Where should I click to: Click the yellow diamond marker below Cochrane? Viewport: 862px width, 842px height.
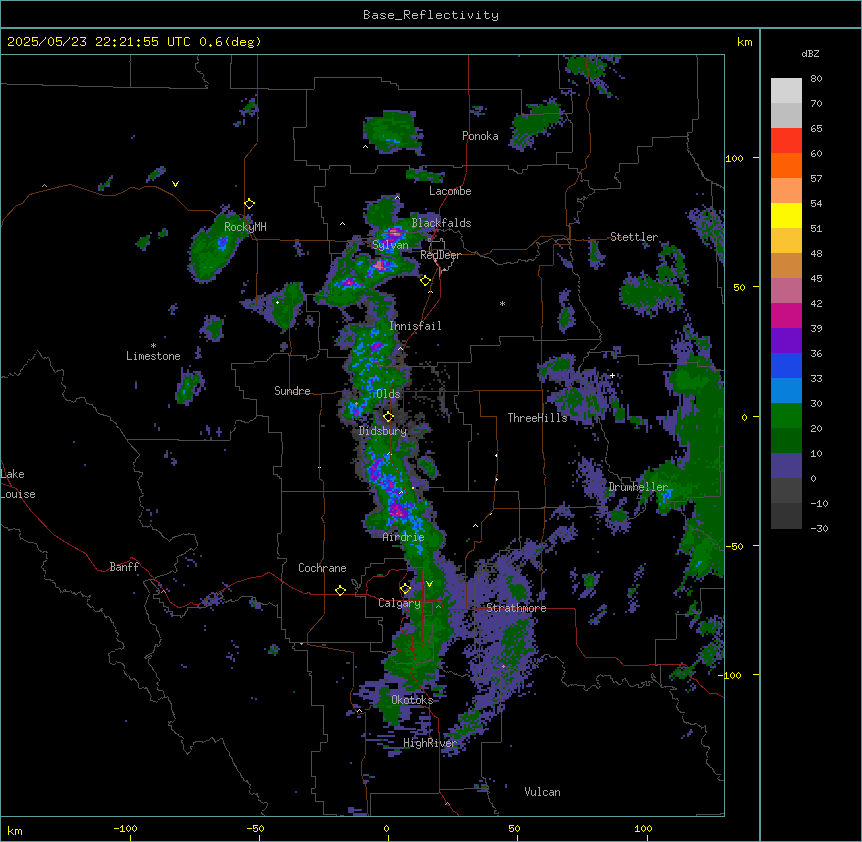(340, 590)
